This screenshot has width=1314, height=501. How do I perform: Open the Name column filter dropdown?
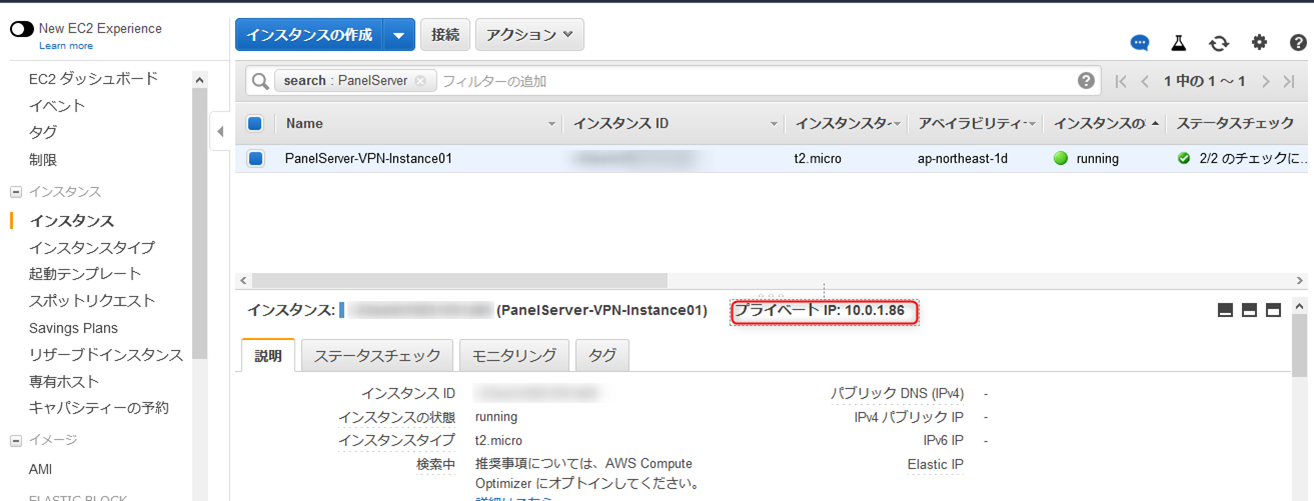[552, 124]
